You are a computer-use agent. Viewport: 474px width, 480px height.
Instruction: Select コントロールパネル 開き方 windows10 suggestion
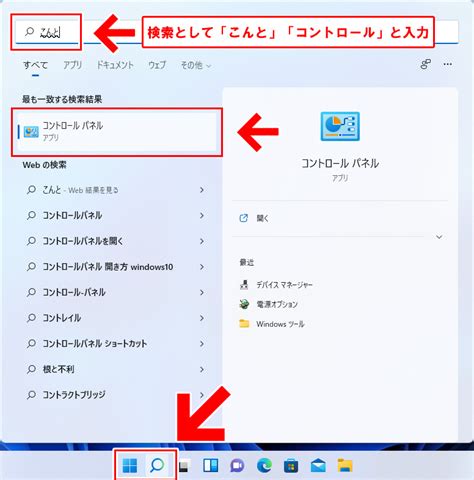point(116,267)
